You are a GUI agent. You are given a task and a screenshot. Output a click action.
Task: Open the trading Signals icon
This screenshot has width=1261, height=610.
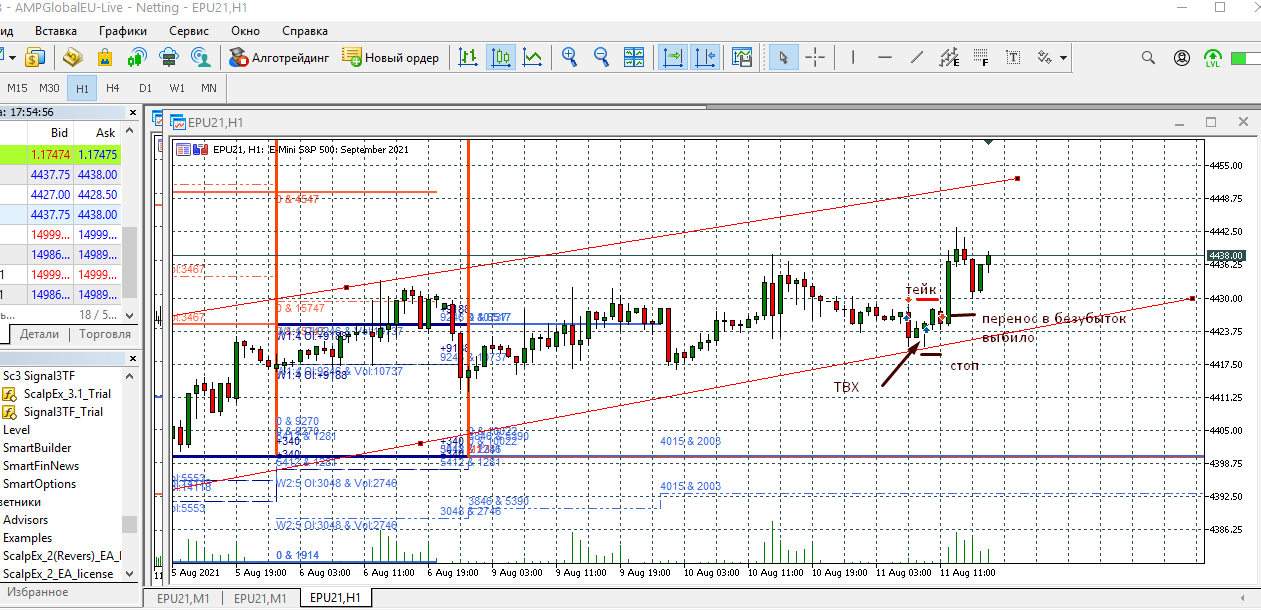pos(136,57)
